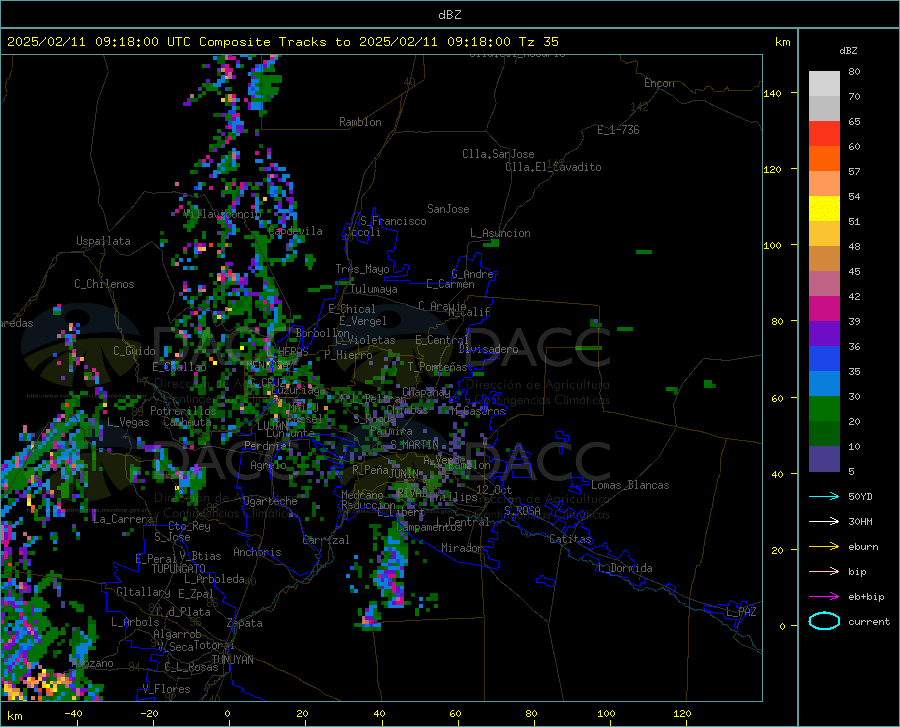Screen dimensions: 900x727
Task: Click the blue 36 dBZ color swatch
Action: (x=824, y=359)
